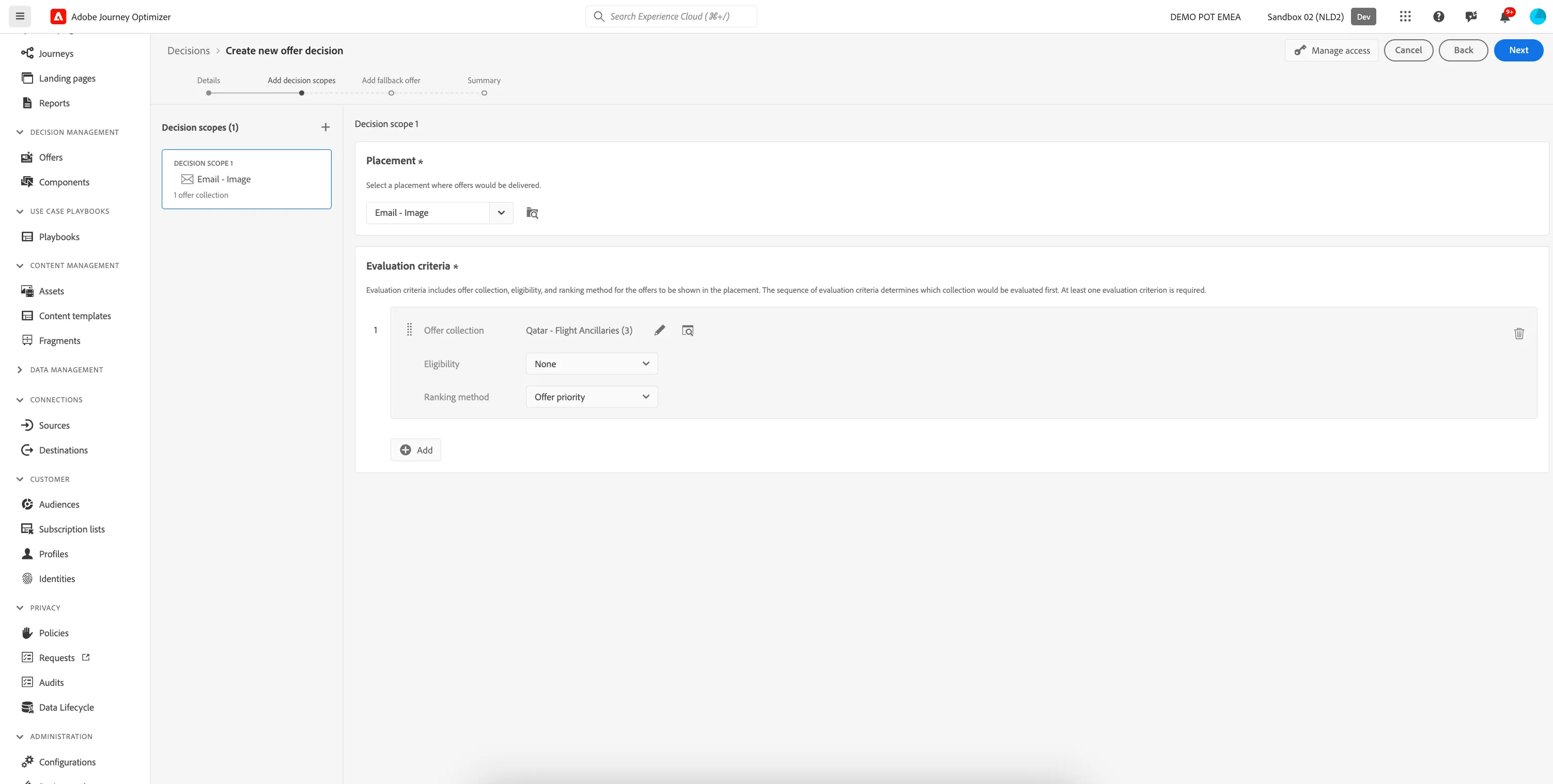Expand the Data Management section
Image resolution: width=1553 pixels, height=784 pixels.
[x=20, y=370]
